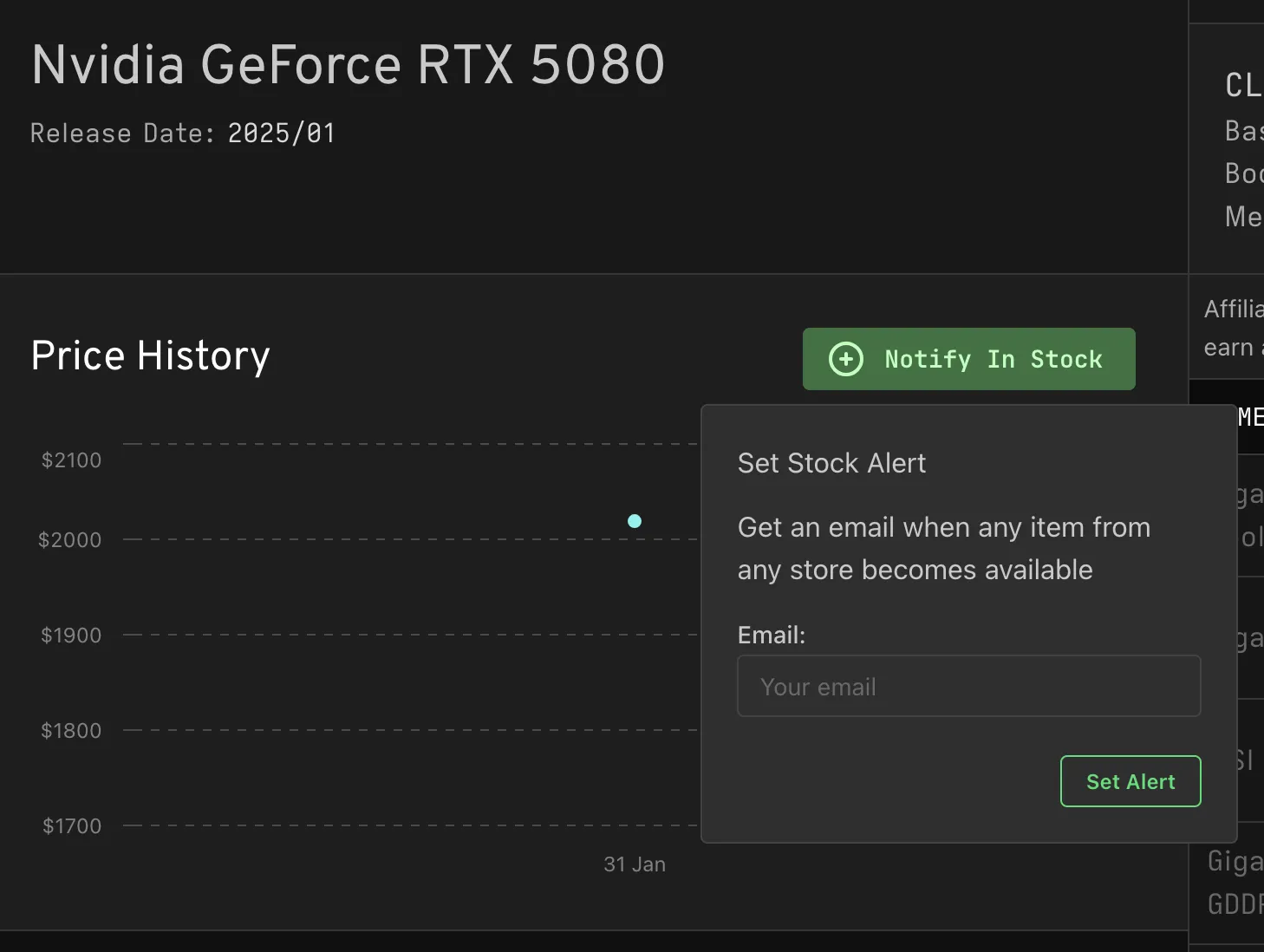Click the 31 Jan axis label
This screenshot has height=952, width=1264.
635,864
